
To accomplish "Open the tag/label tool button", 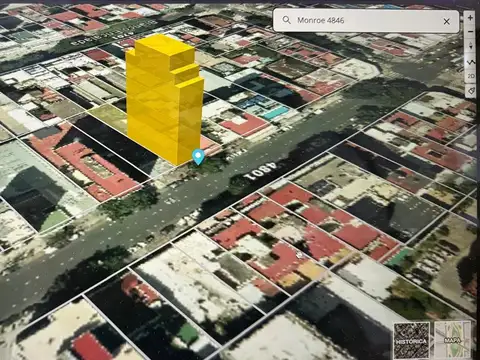I will (471, 91).
